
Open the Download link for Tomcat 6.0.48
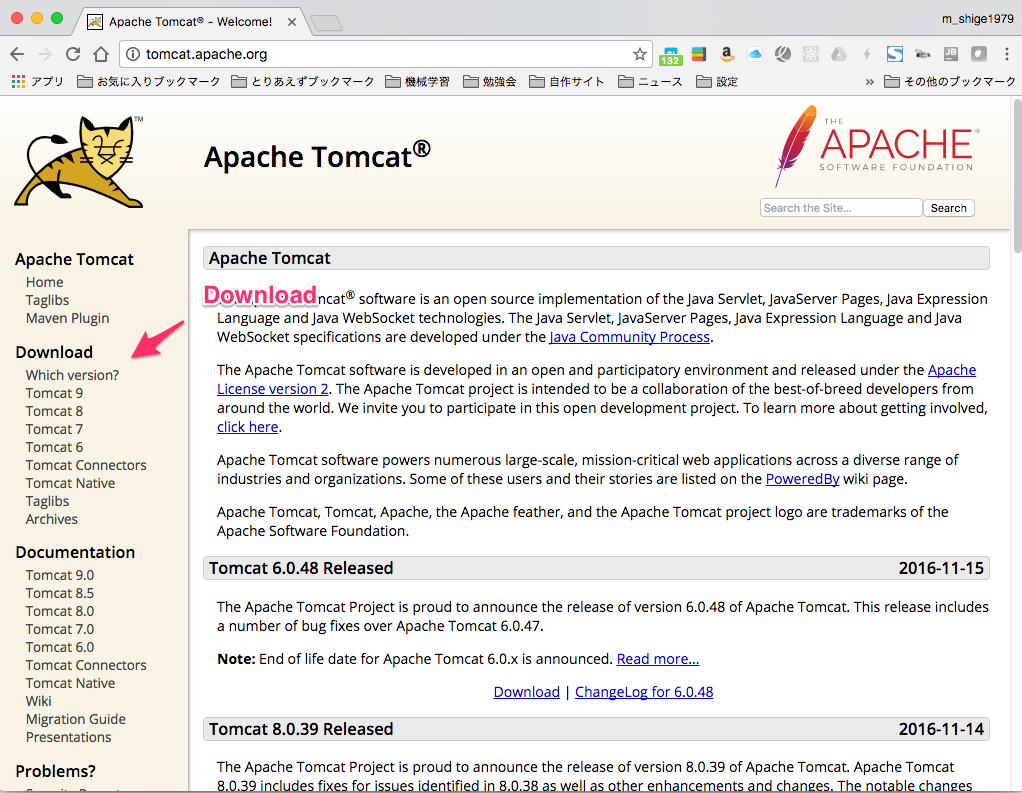coord(526,691)
